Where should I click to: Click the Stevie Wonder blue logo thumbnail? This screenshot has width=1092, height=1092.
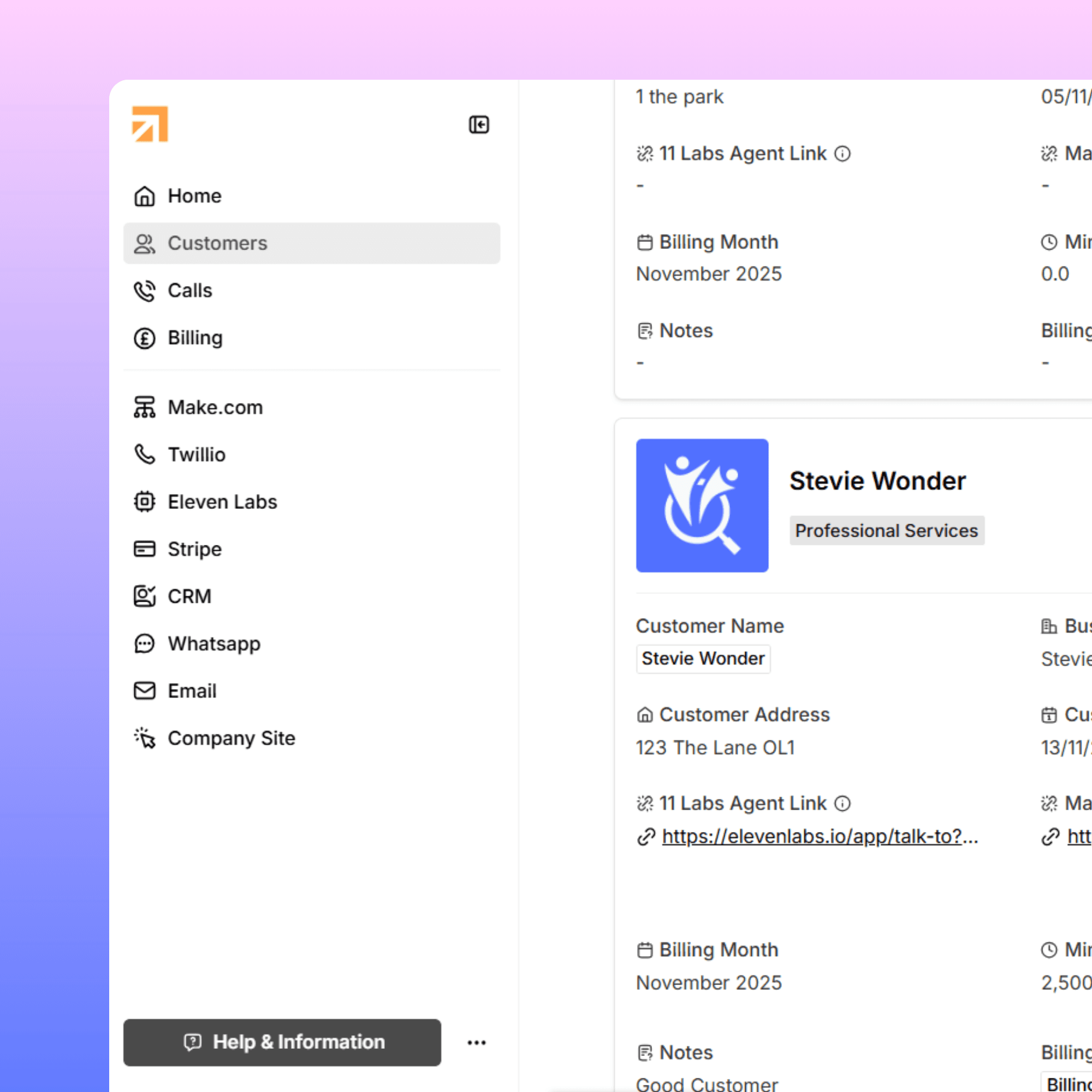point(702,505)
